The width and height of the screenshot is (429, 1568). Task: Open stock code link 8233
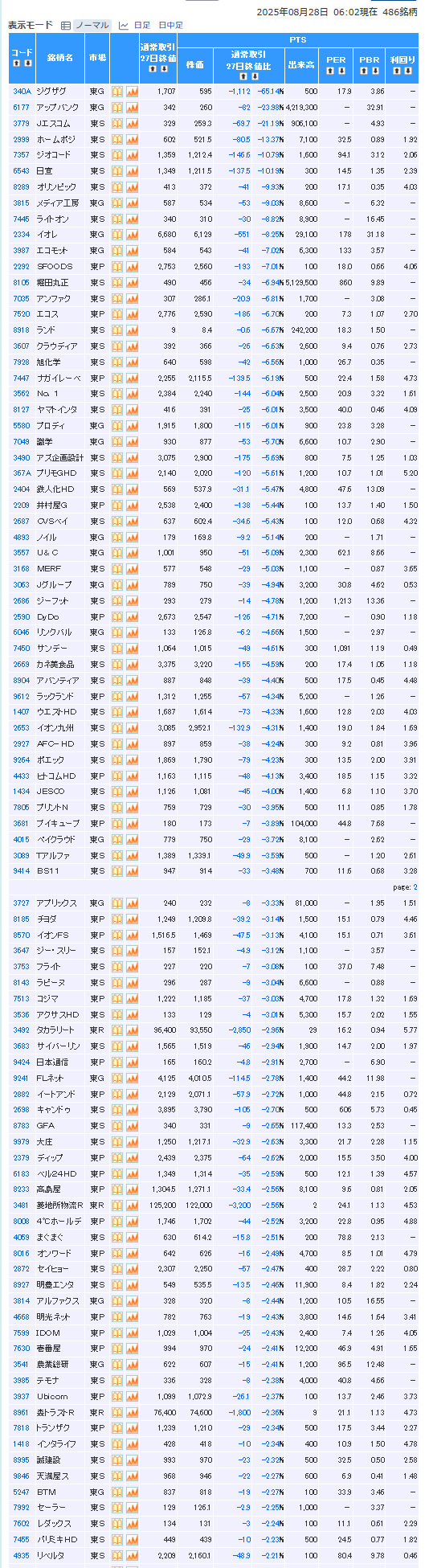[x=22, y=1189]
